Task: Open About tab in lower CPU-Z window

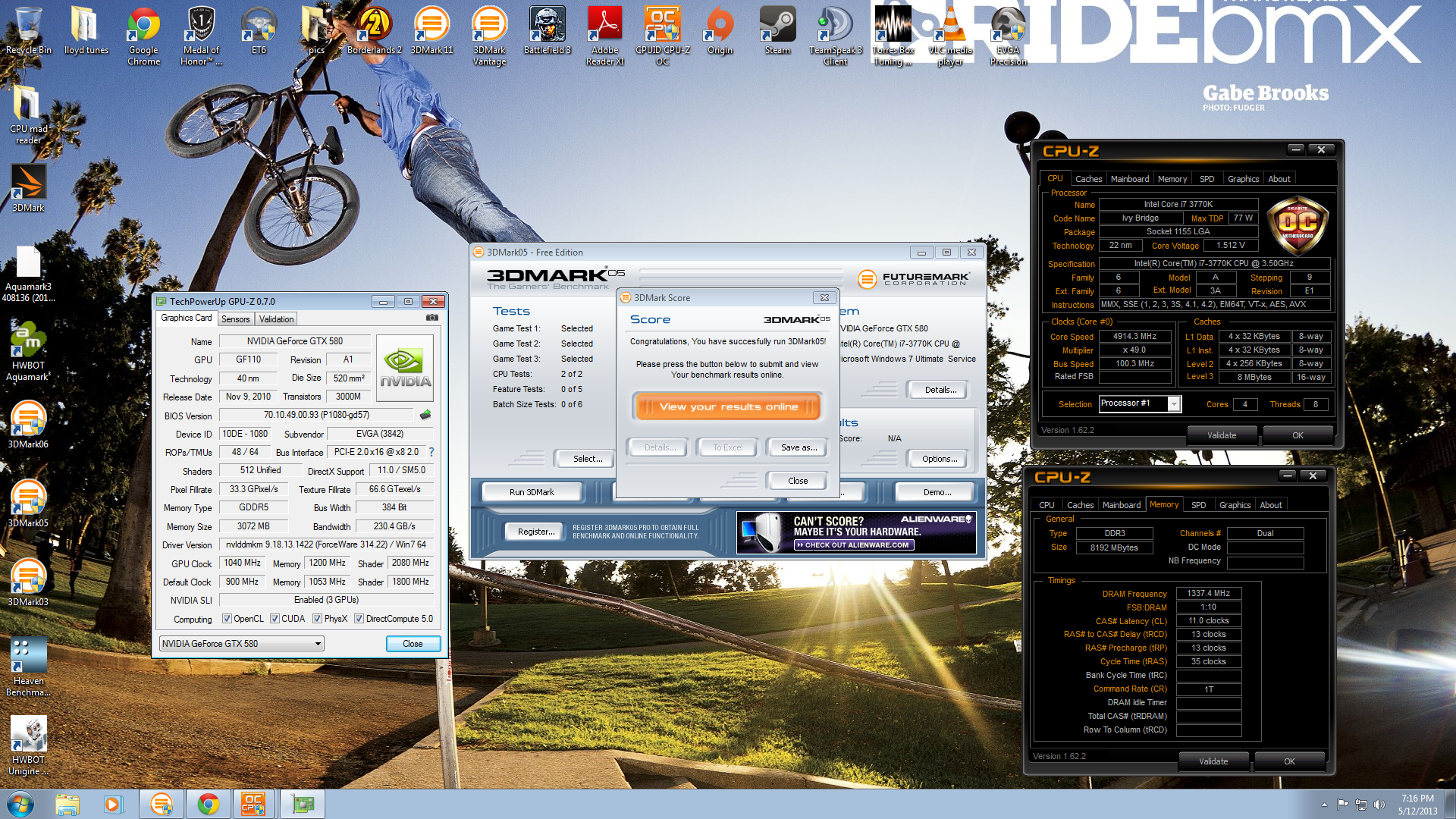Action: pos(1271,505)
